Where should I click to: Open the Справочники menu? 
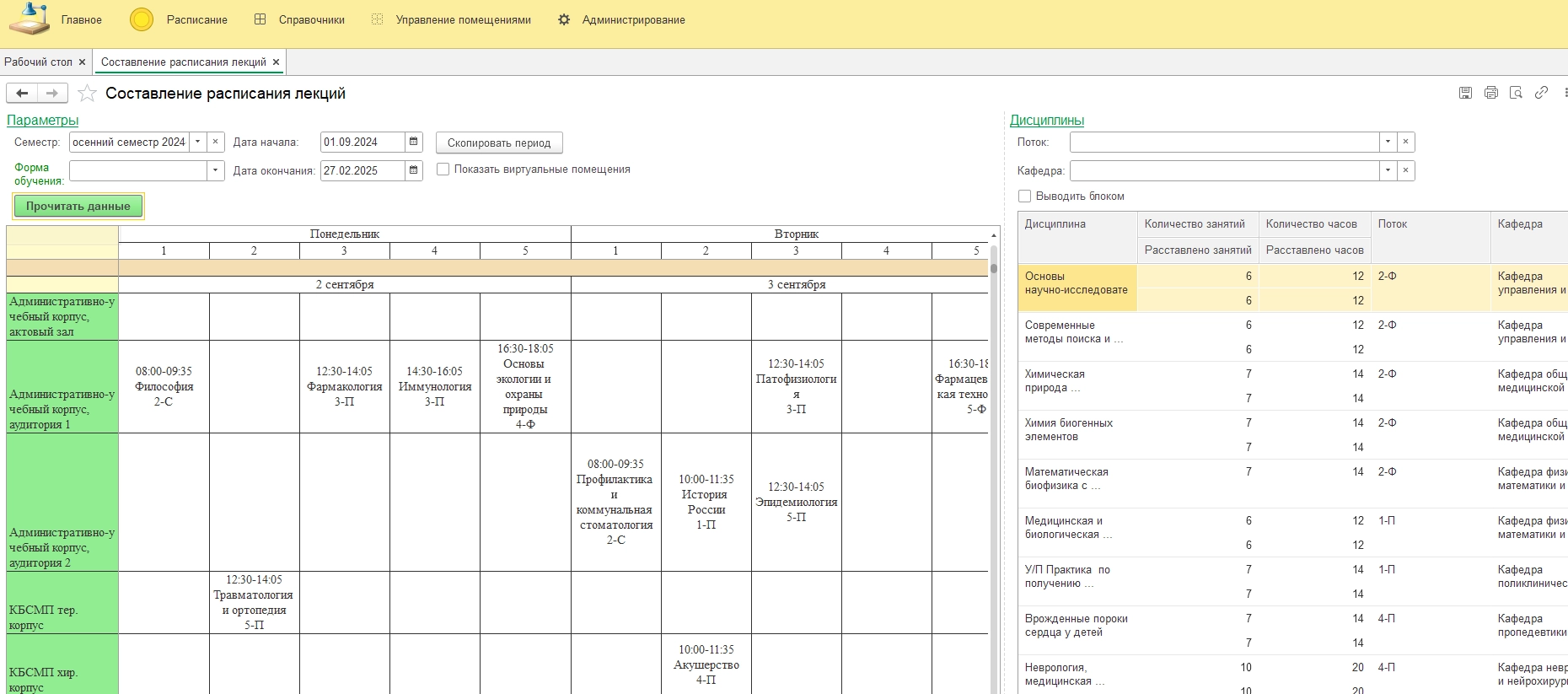(311, 20)
